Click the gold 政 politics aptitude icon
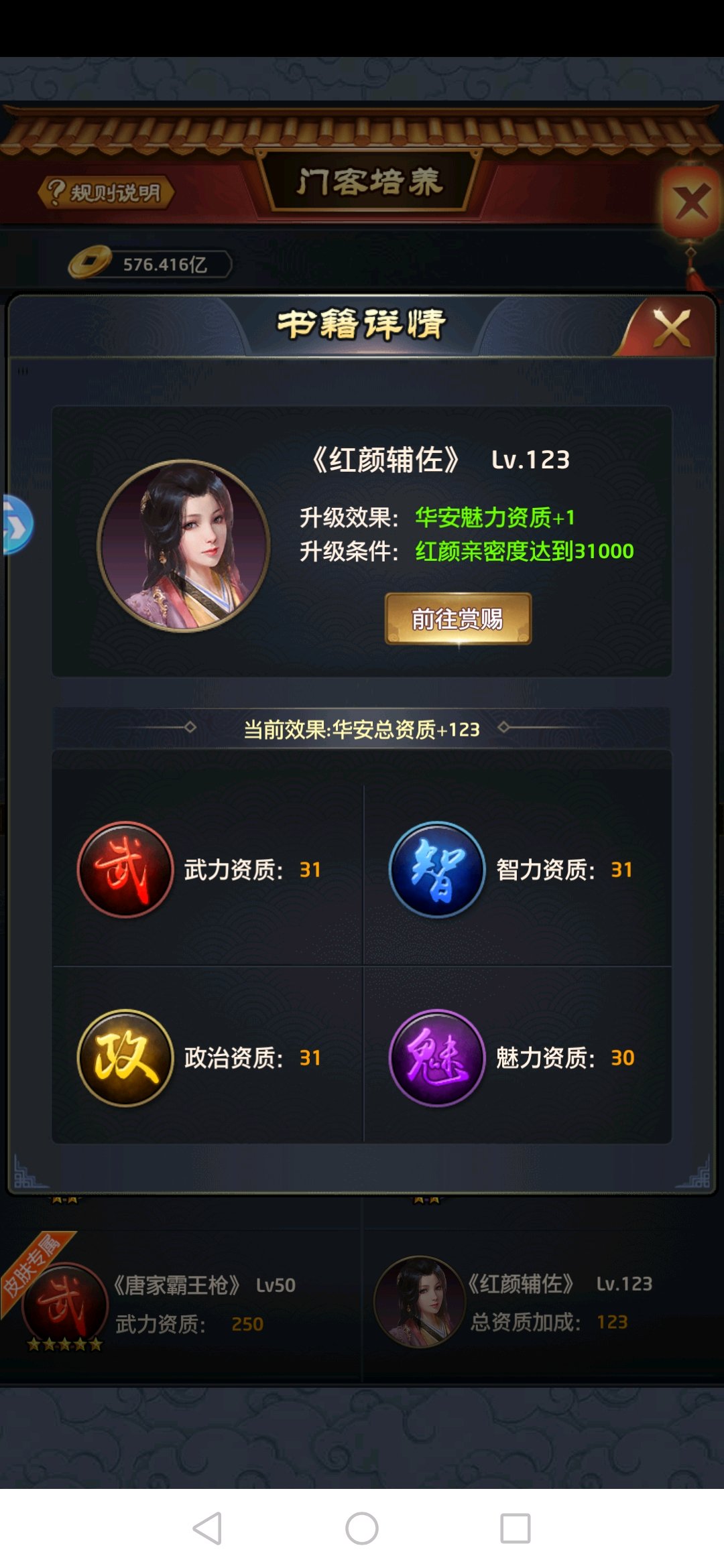This screenshot has width=724, height=1568. 125,1057
